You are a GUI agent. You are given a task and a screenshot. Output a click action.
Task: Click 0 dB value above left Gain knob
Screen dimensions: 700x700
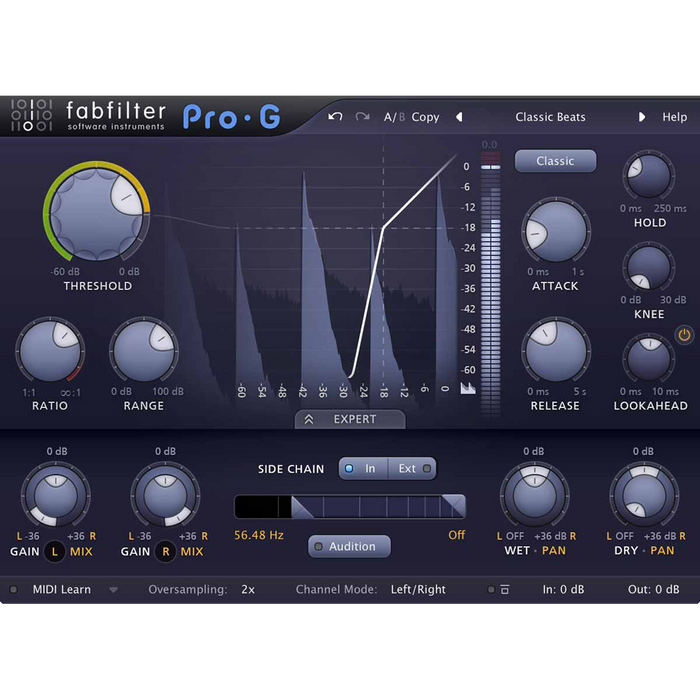point(57,451)
